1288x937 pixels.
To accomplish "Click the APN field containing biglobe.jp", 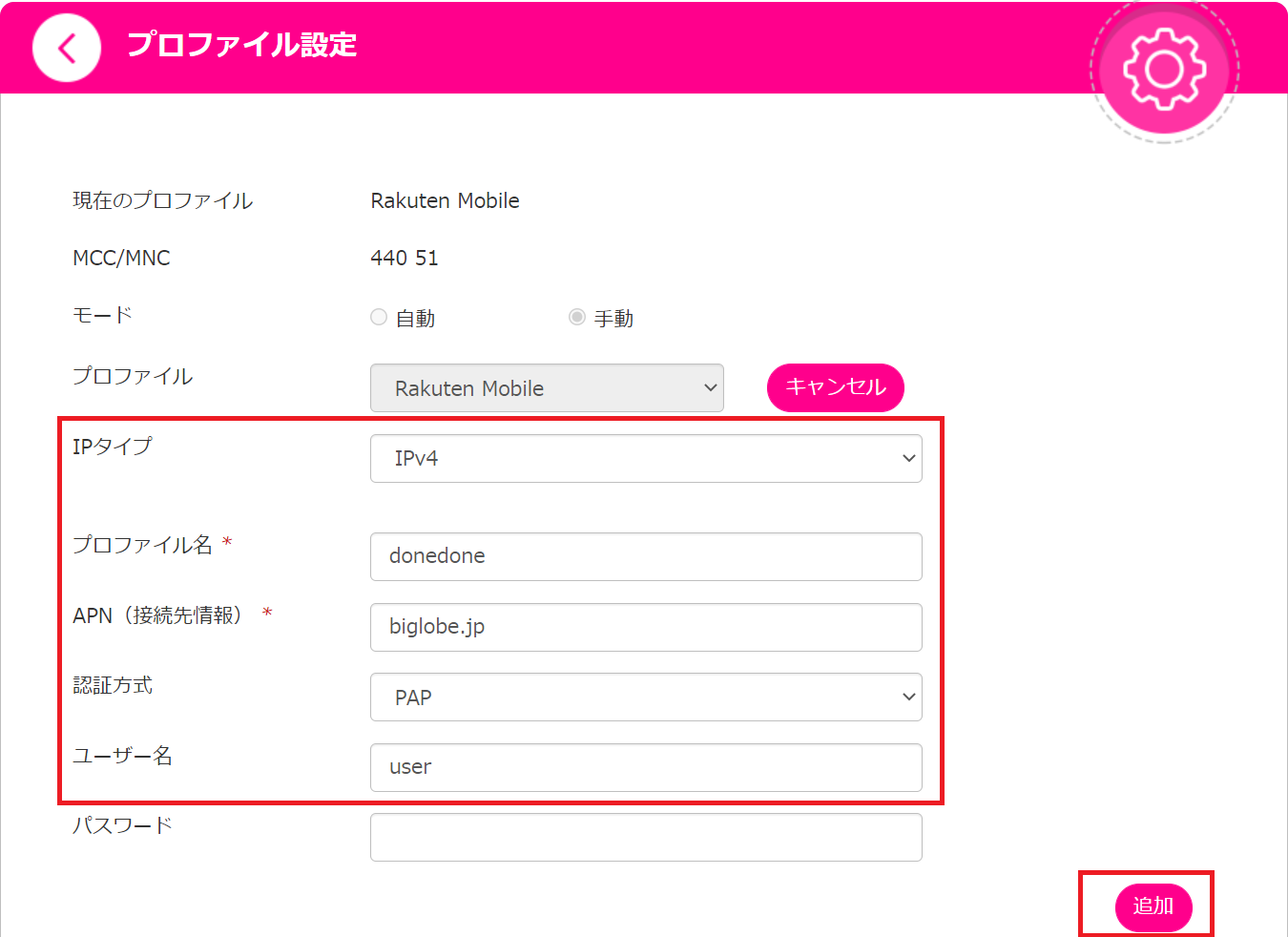I will click(x=646, y=627).
